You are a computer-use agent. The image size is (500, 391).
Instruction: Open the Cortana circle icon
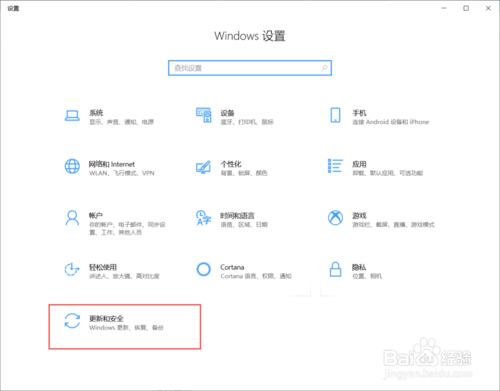[203, 269]
